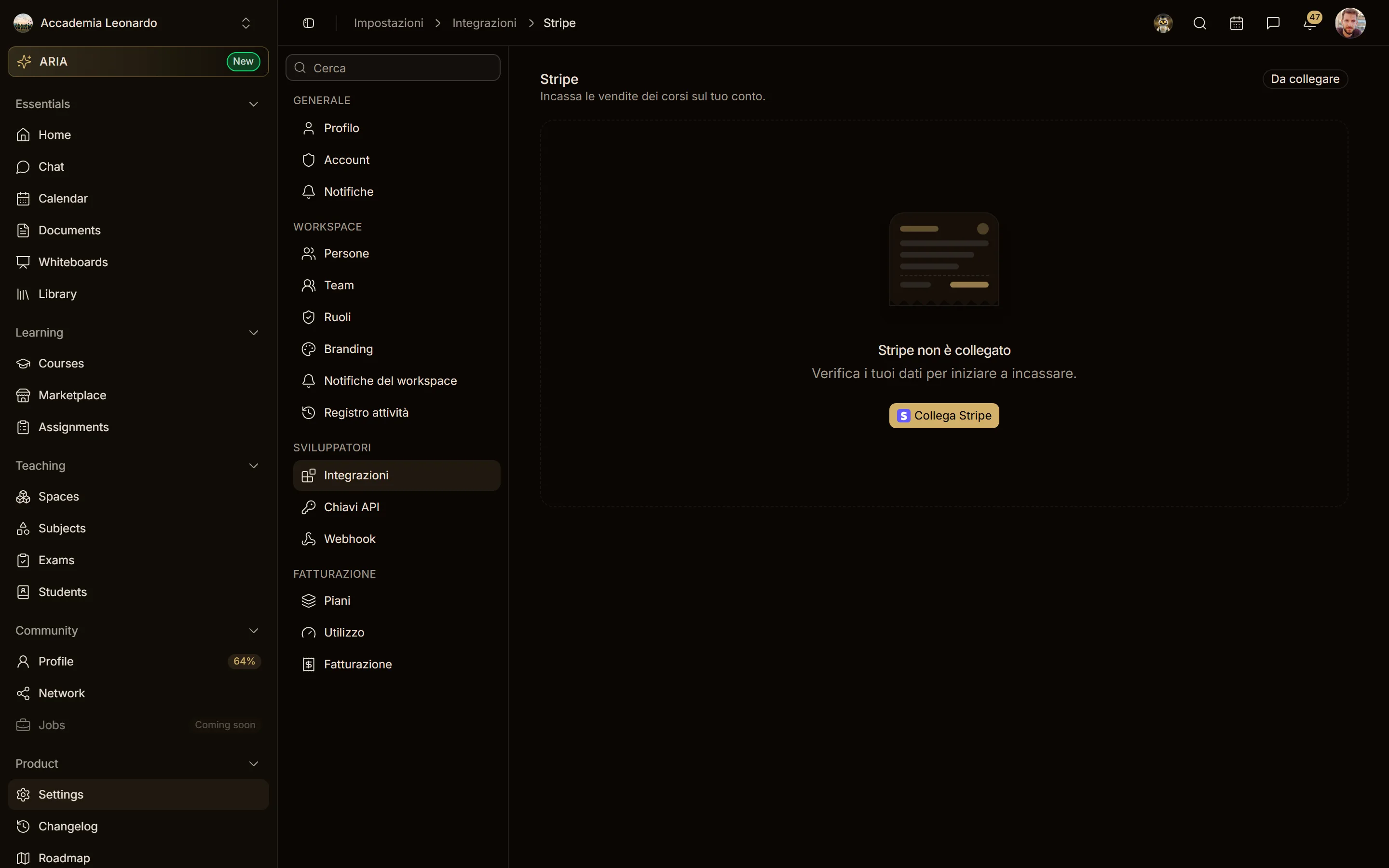This screenshot has width=1389, height=868.
Task: Open Roadmap in the sidebar
Action: pyautogui.click(x=138, y=858)
